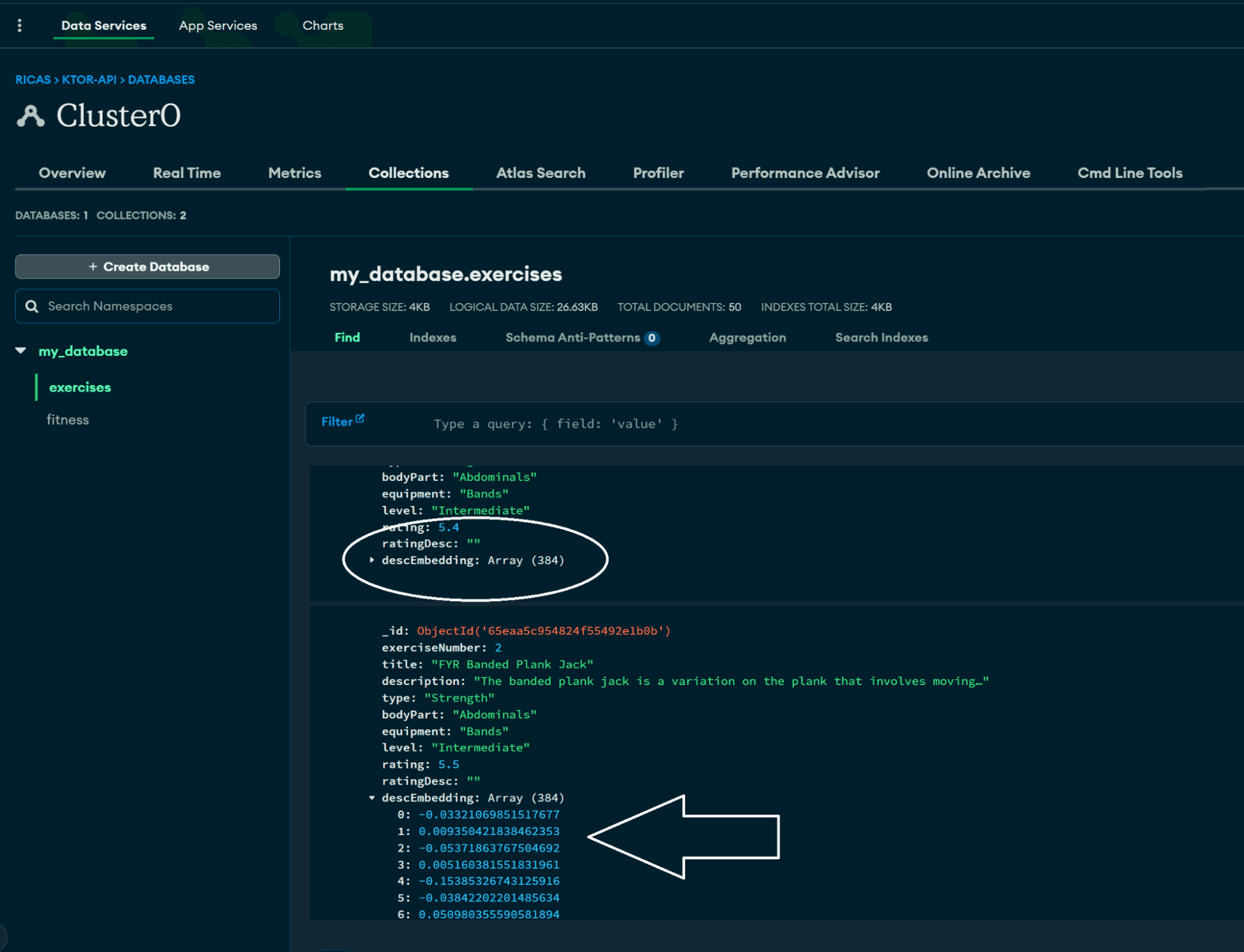1244x952 pixels.
Task: Switch to the Indexes sub-tab
Action: click(x=433, y=337)
